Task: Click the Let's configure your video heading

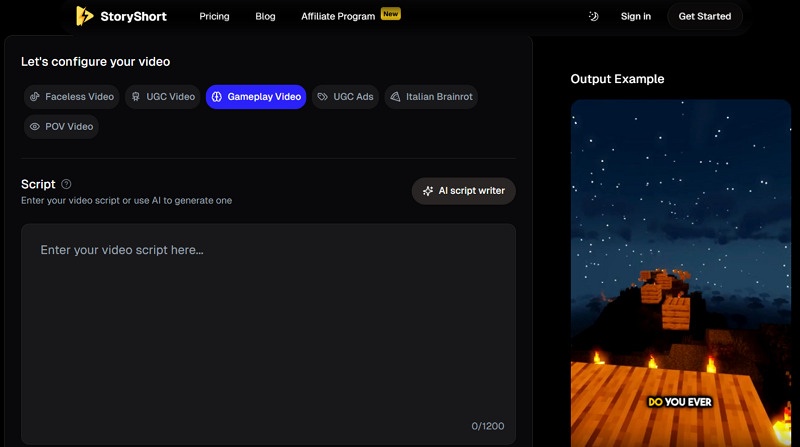Action: (95, 62)
